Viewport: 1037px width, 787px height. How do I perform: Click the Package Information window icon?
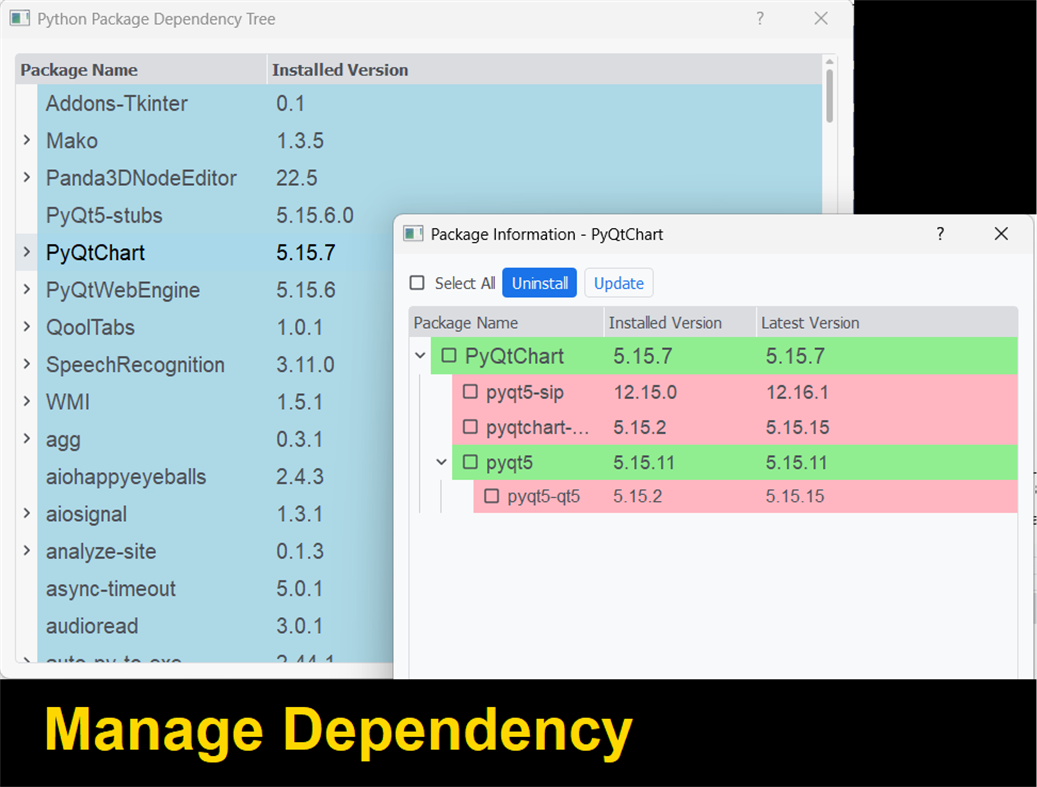413,234
